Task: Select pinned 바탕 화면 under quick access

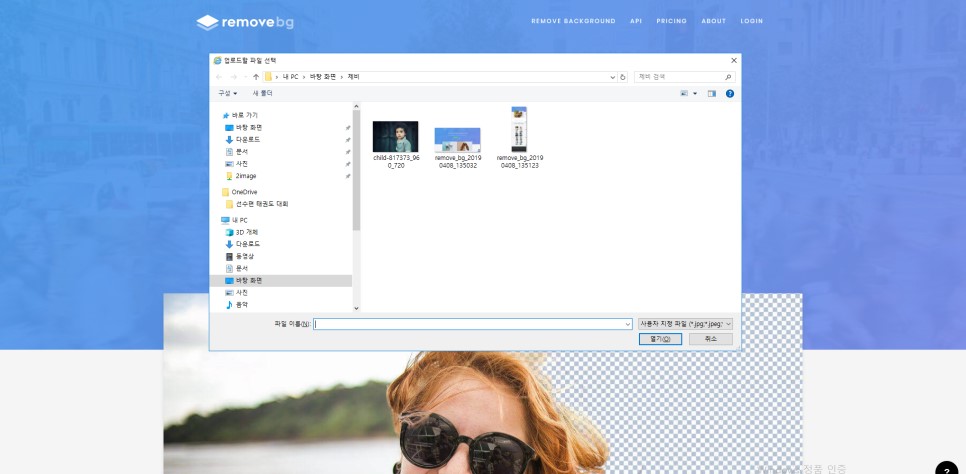Action: tap(249, 128)
